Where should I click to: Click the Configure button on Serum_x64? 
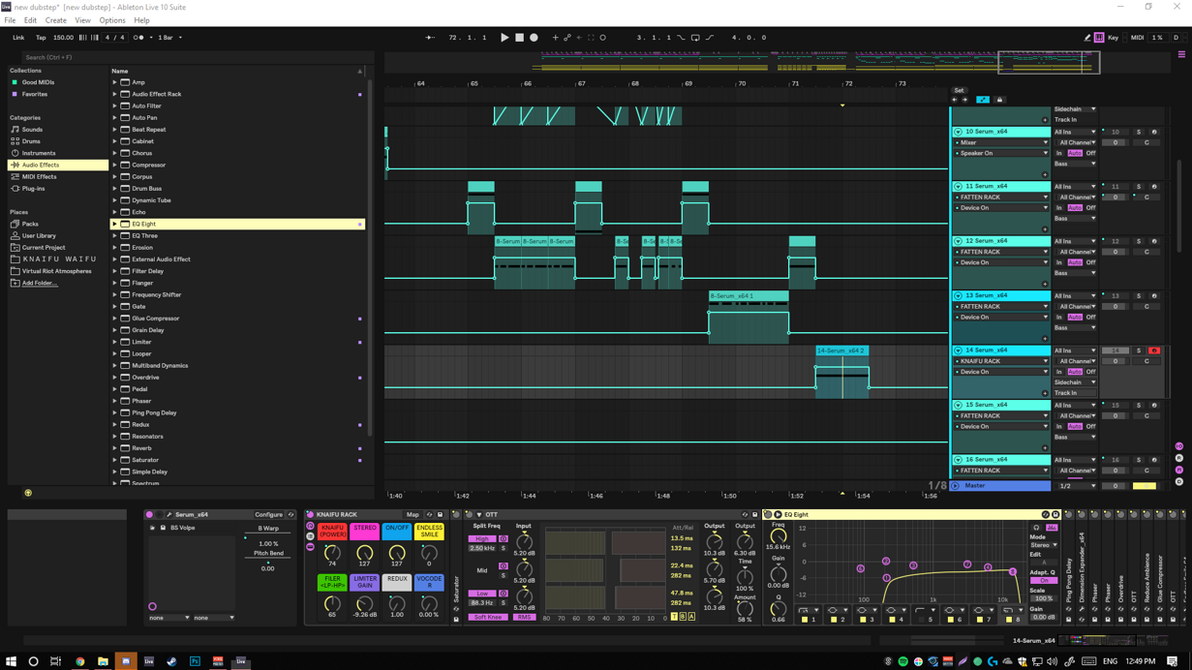[268, 515]
